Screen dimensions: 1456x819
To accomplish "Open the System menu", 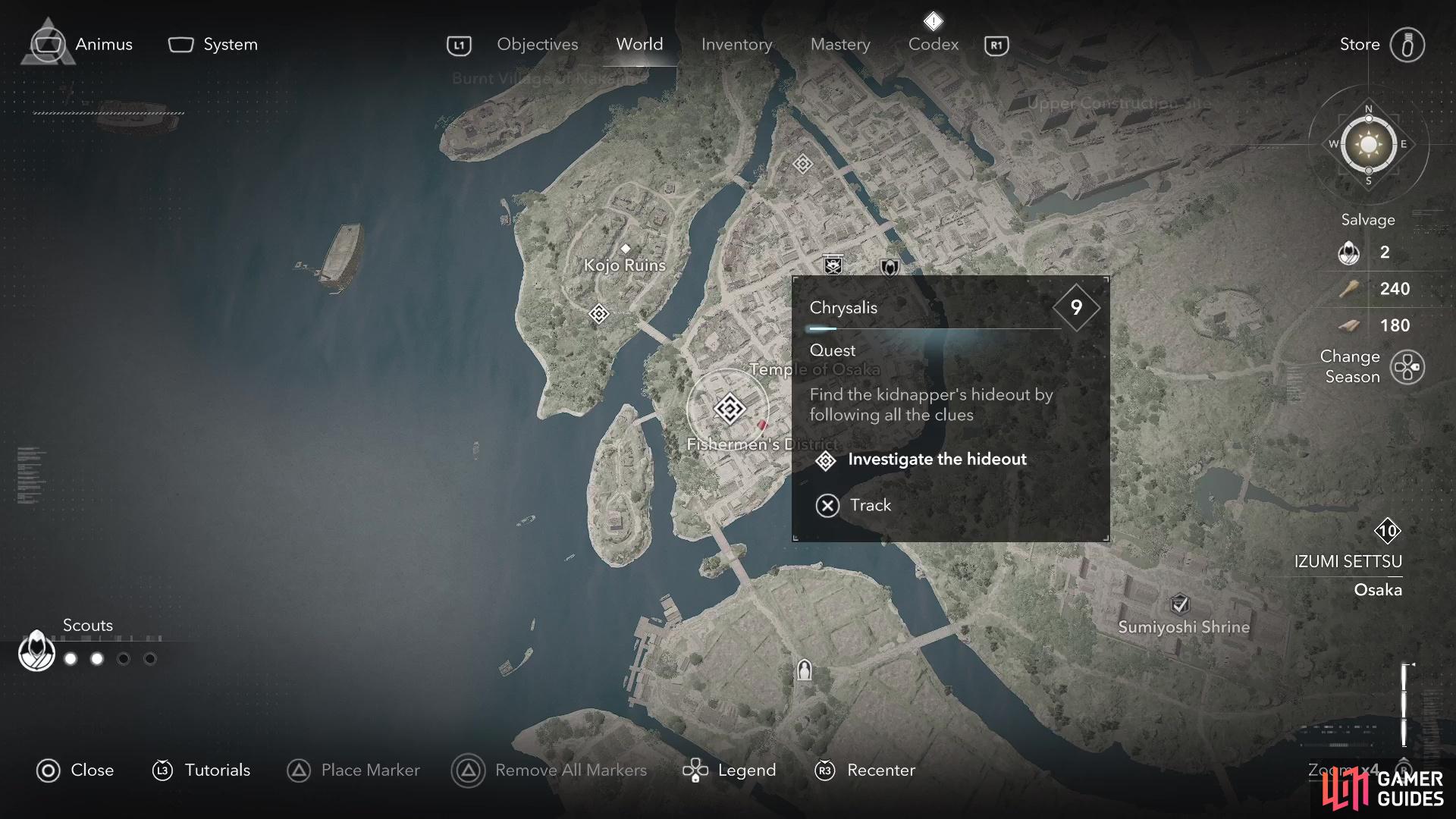I will pos(213,45).
